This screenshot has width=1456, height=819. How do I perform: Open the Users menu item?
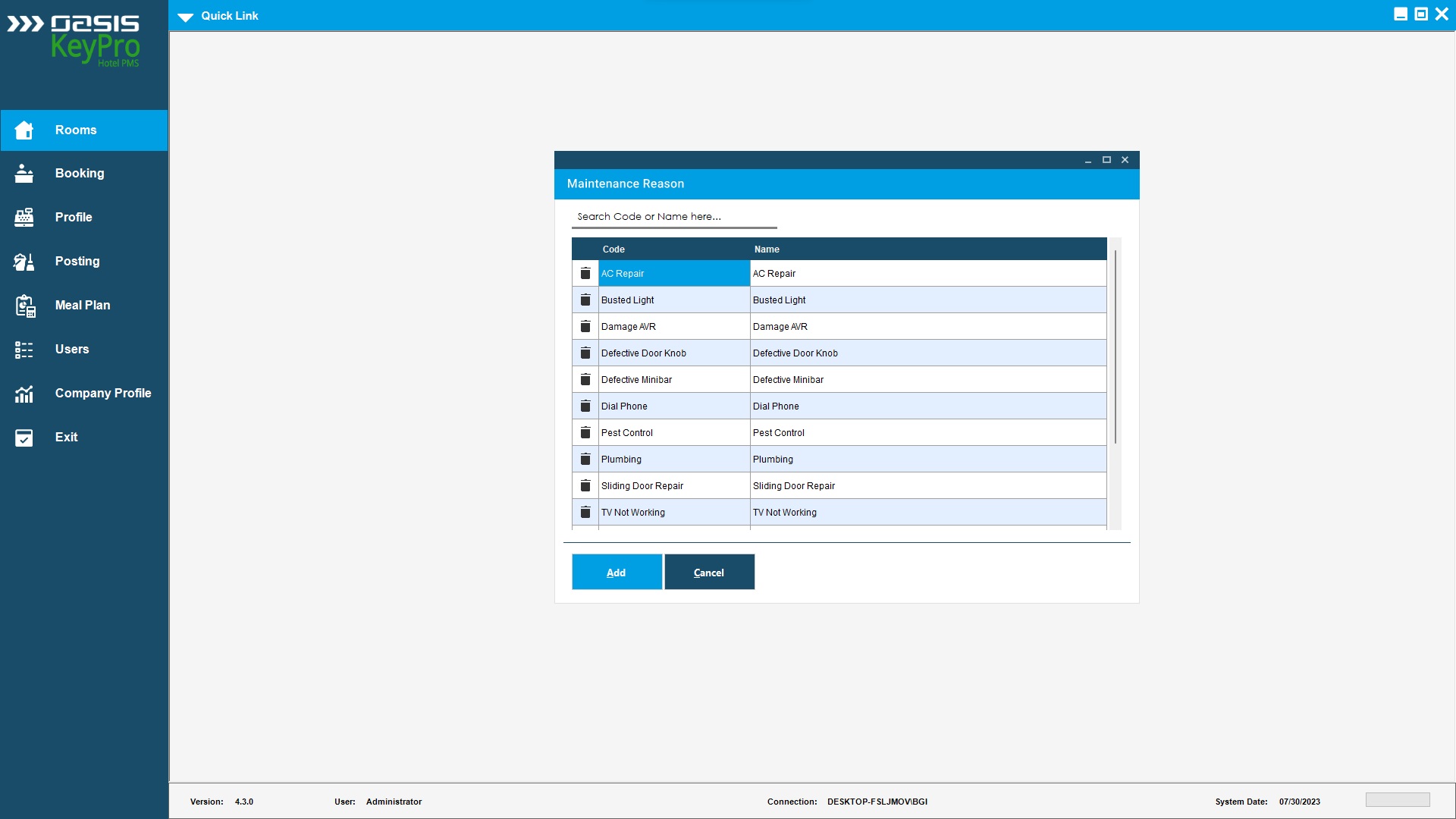[72, 350]
